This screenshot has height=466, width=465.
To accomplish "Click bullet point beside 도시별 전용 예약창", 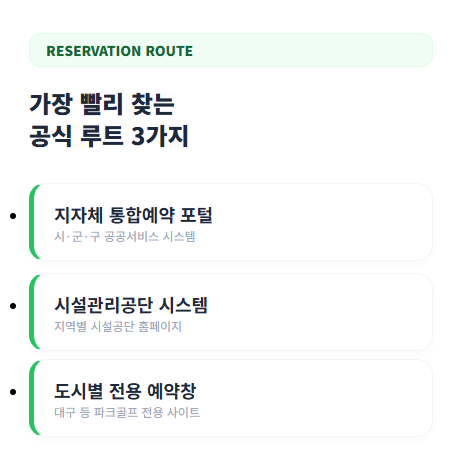I will (13, 392).
